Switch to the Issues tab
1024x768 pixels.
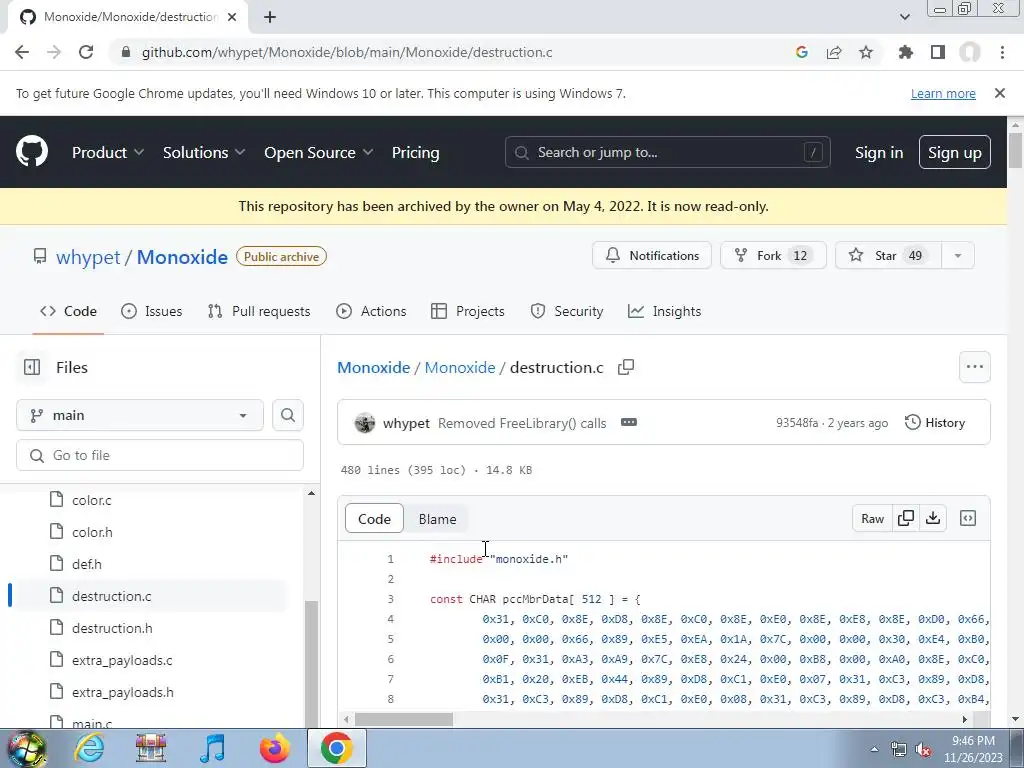point(152,312)
